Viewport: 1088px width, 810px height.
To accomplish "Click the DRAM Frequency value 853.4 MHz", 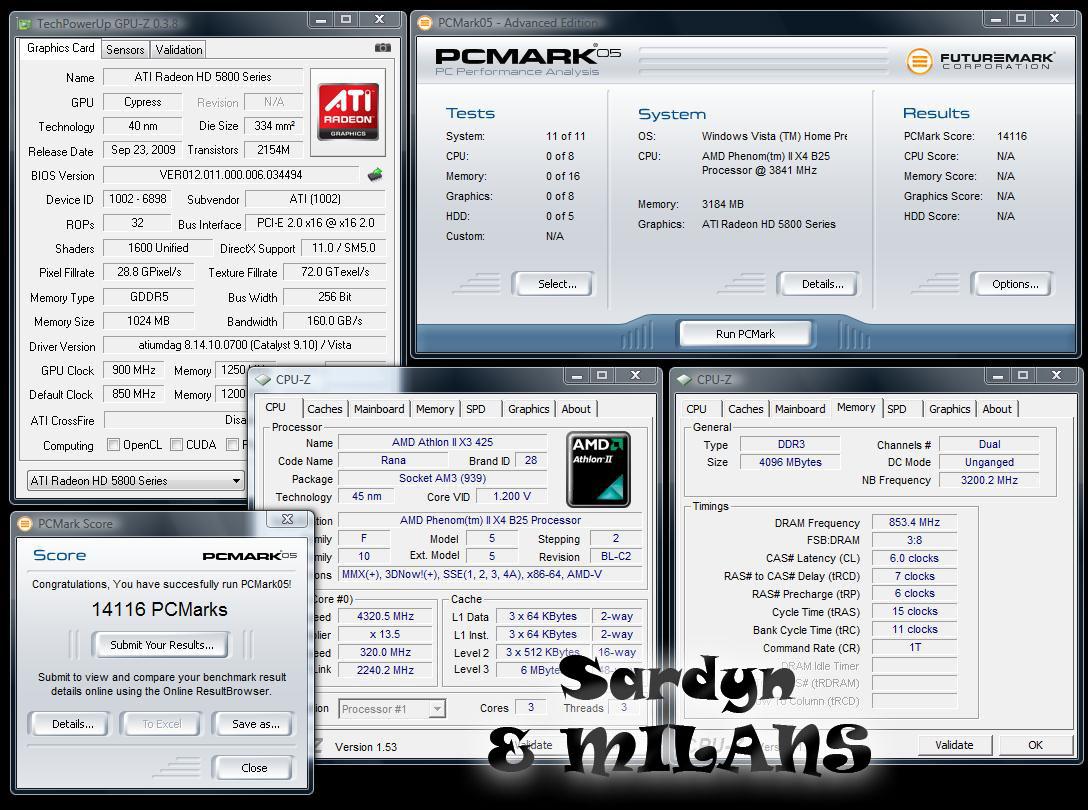I will tap(914, 522).
